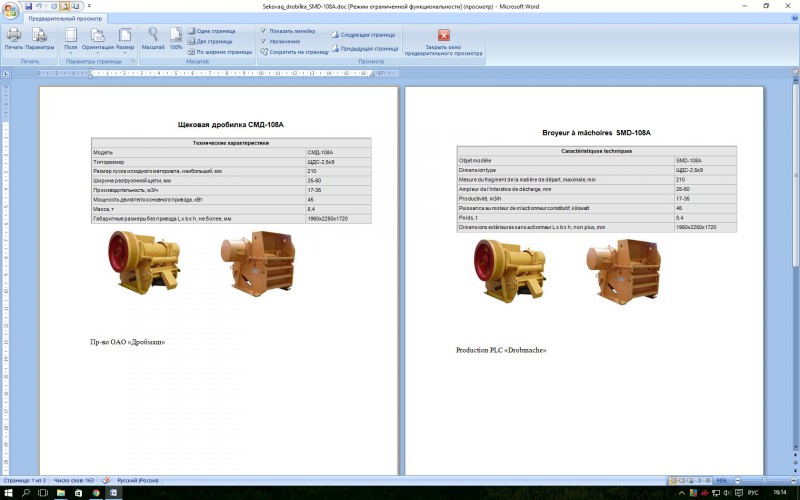Open the Параметры страницы dialog launcher
Image resolution: width=800 pixels, height=500 pixels.
(x=133, y=61)
